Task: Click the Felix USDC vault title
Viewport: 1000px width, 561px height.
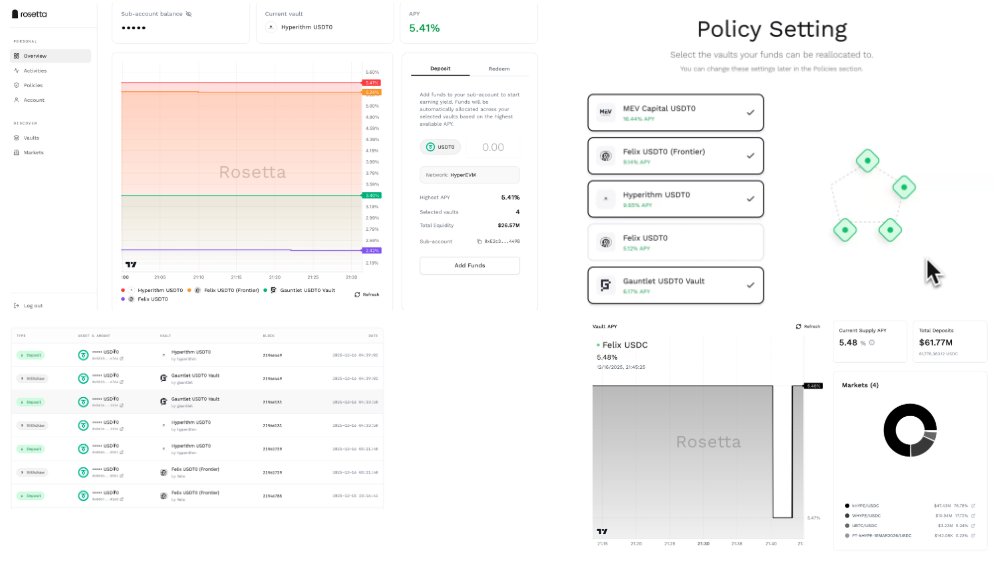Action: click(x=624, y=345)
